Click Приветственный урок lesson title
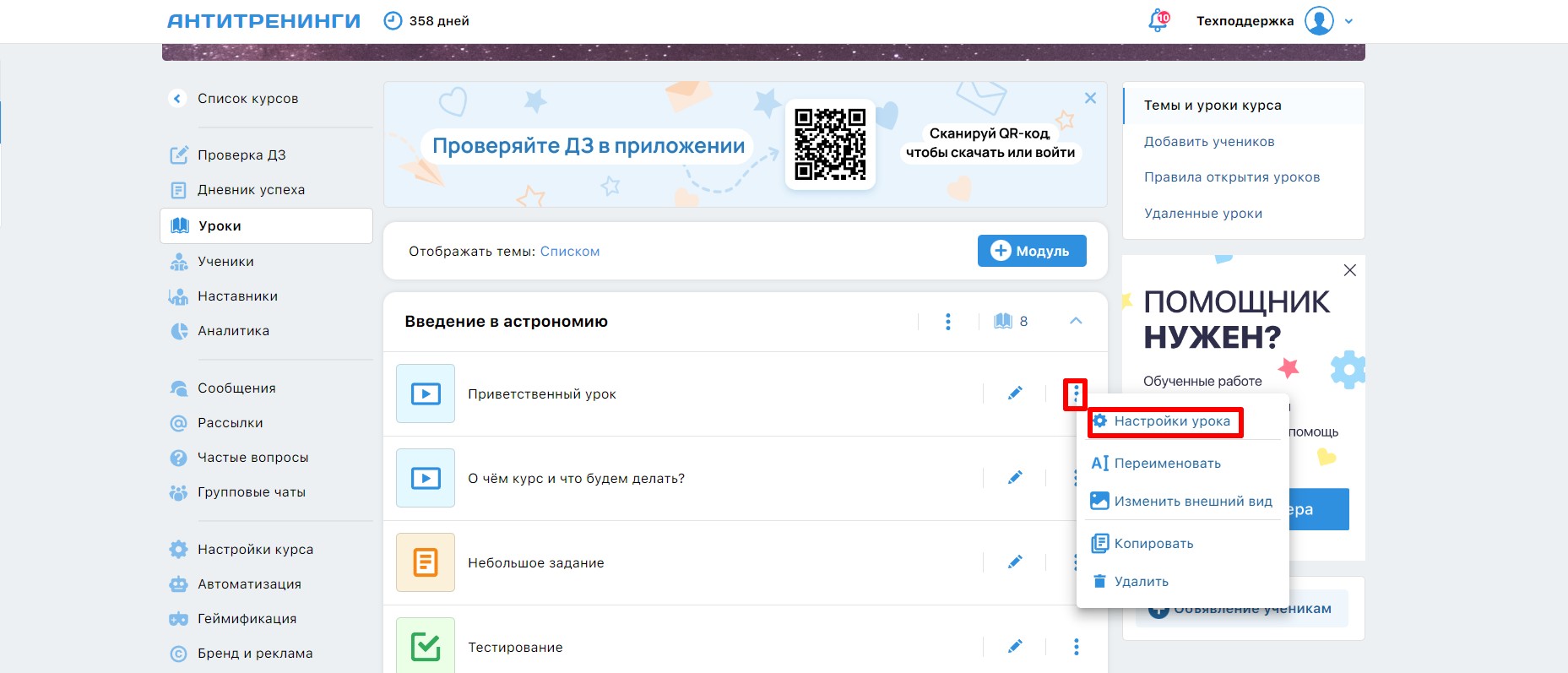Image resolution: width=1568 pixels, height=673 pixels. point(542,394)
